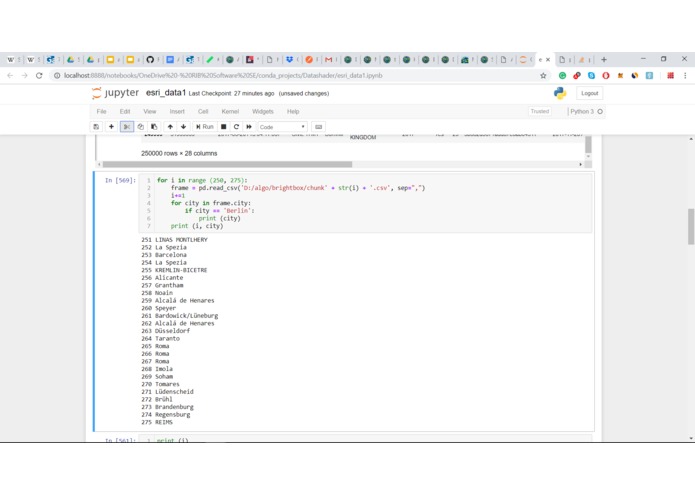Switch to the GitHub browser tab
The image size is (695, 494).
pos(152,59)
